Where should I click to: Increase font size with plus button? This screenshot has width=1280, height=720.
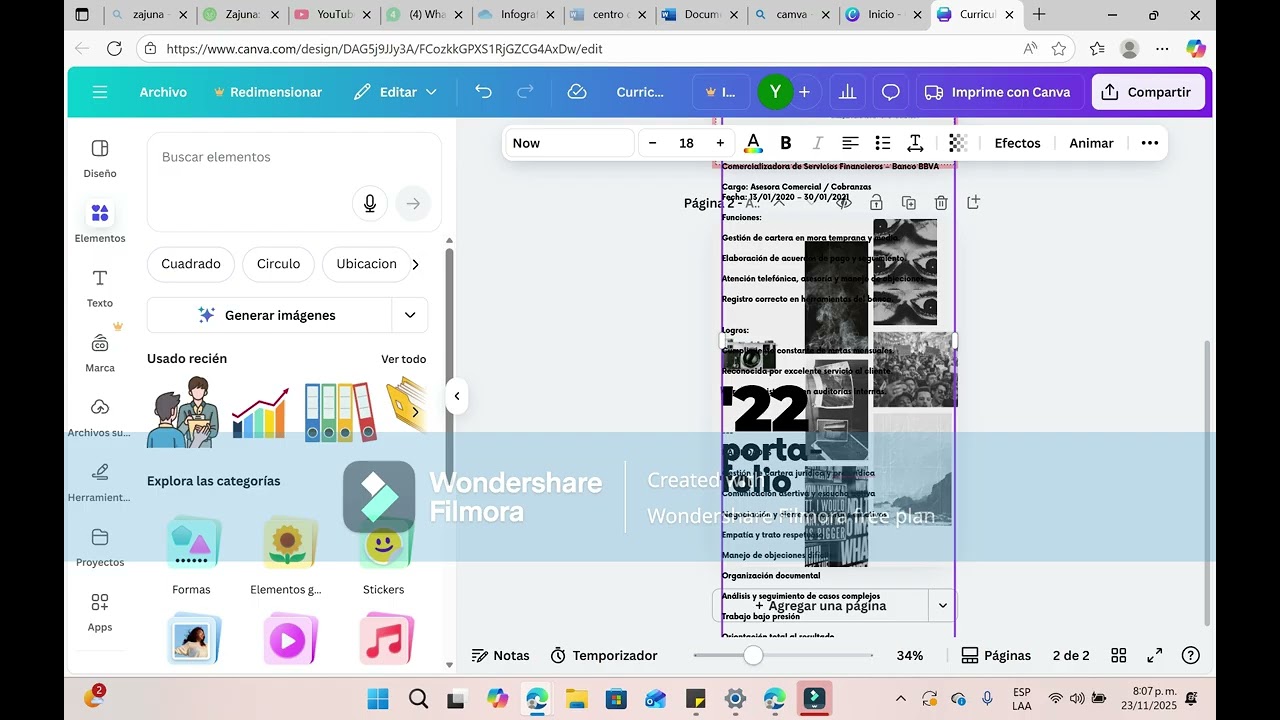(x=720, y=143)
